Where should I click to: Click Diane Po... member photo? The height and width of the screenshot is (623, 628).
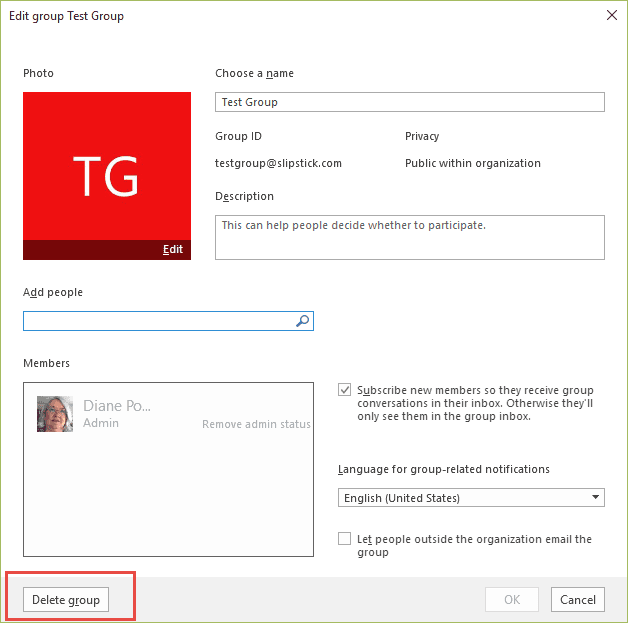tap(55, 414)
